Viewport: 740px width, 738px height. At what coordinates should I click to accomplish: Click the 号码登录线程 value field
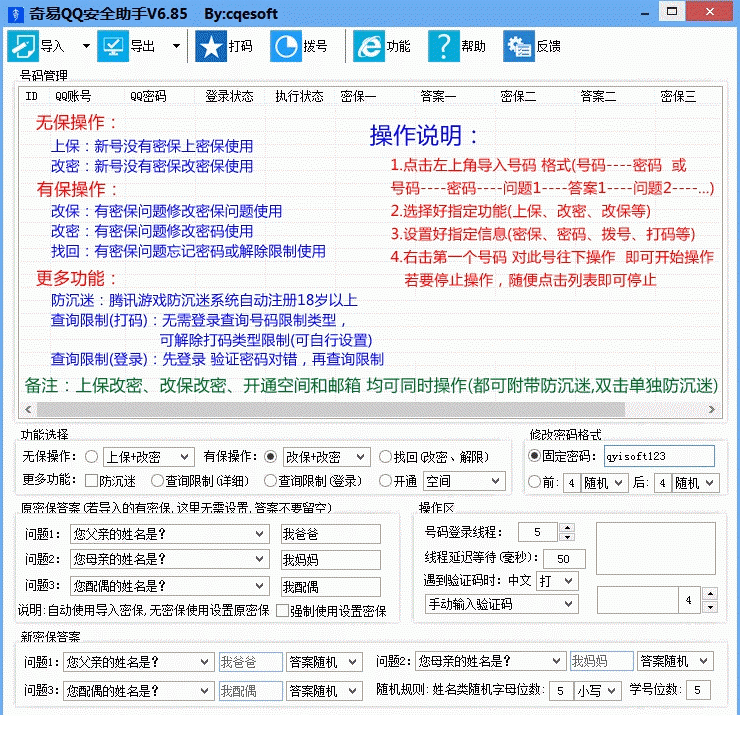point(538,532)
